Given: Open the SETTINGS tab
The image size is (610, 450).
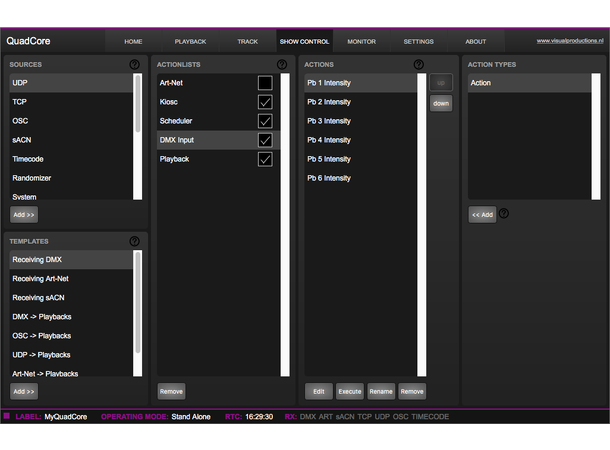Looking at the screenshot, I should (418, 42).
